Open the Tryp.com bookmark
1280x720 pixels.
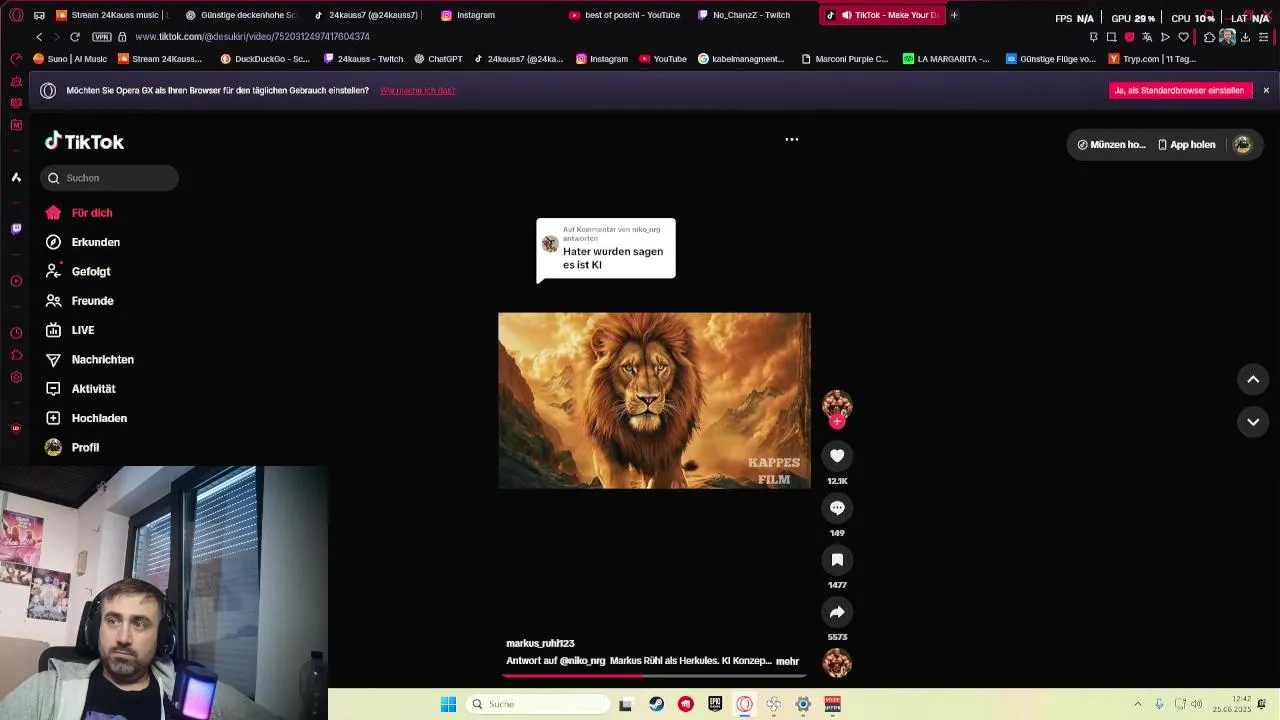coord(1153,59)
